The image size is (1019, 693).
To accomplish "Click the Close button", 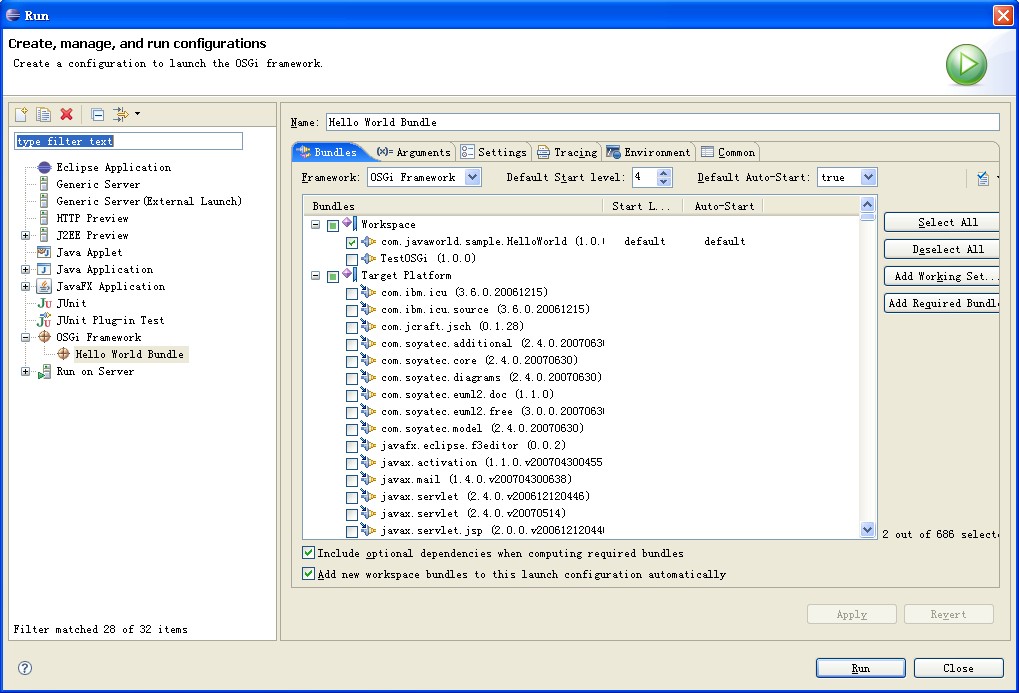I will click(959, 668).
